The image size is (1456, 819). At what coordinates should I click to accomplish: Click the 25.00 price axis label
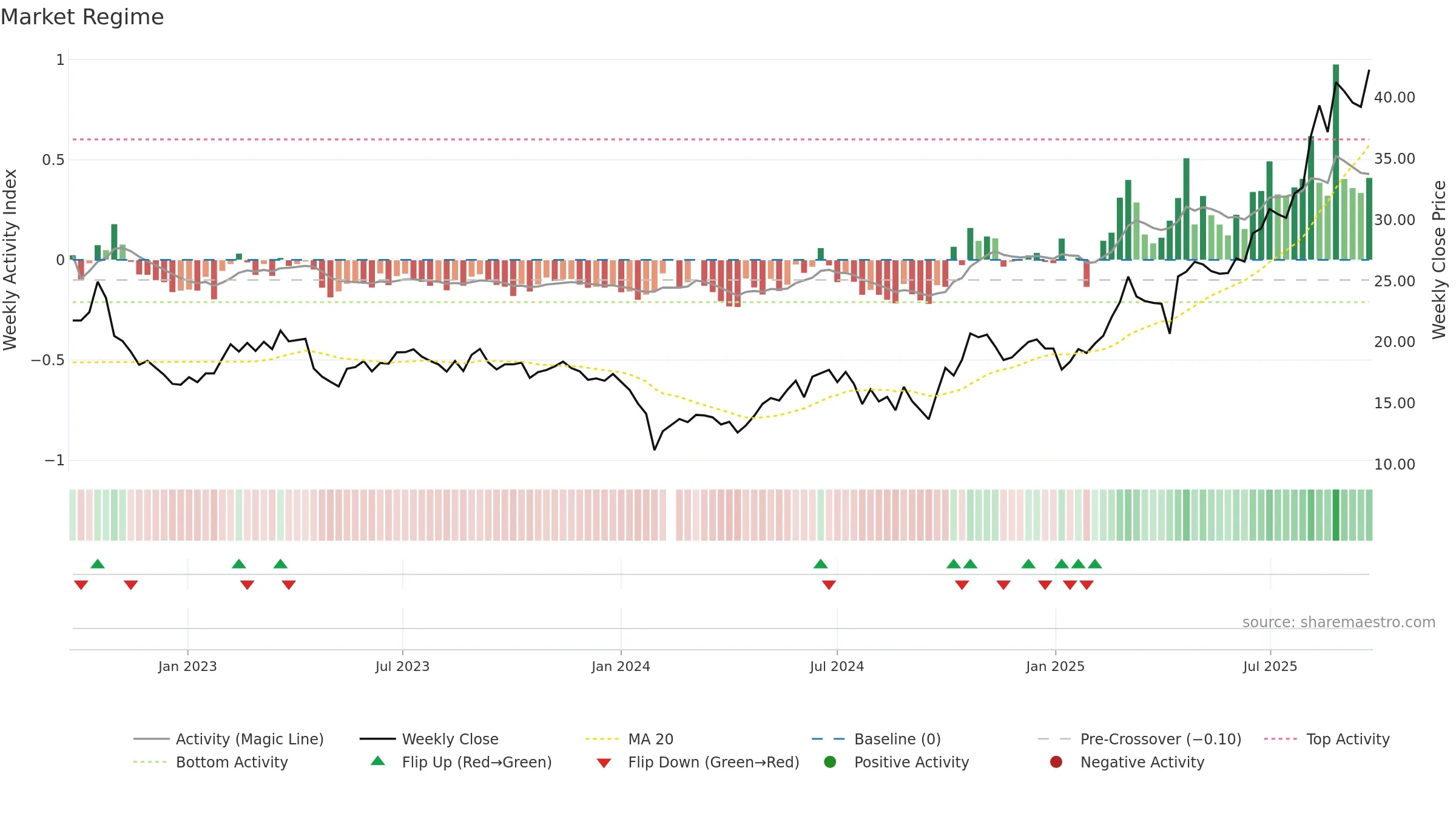point(1394,281)
